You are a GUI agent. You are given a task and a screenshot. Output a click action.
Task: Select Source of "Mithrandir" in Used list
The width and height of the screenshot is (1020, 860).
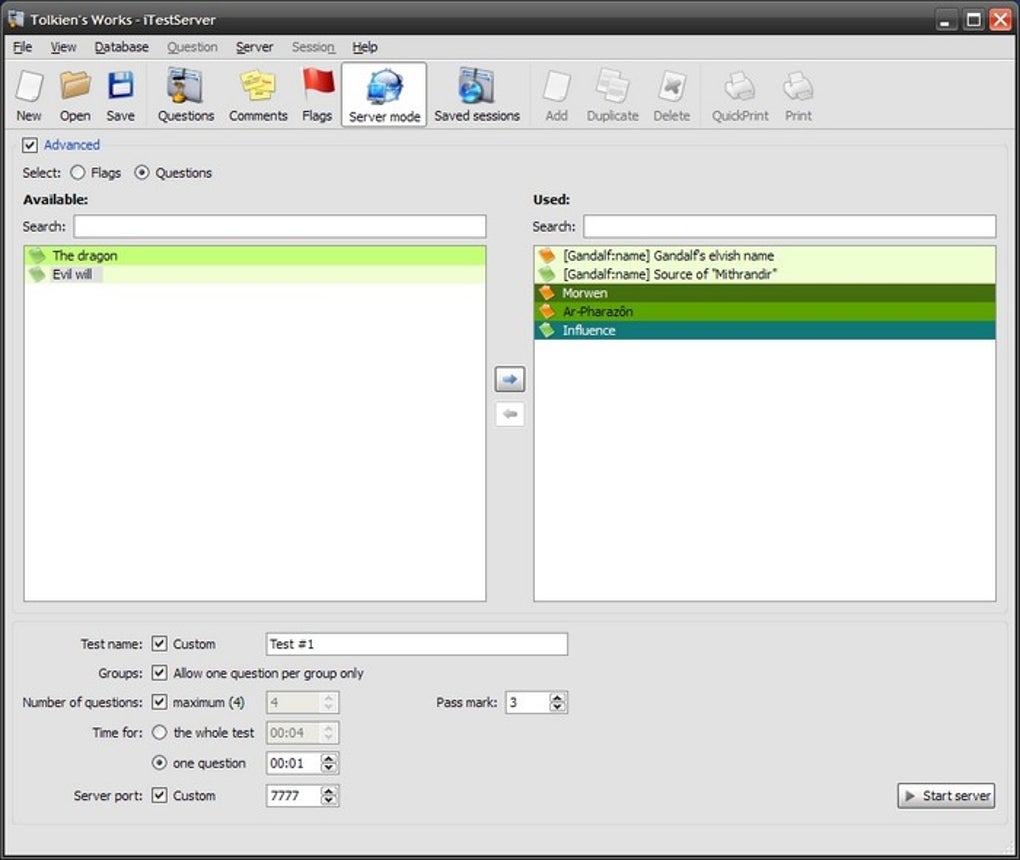(x=765, y=275)
